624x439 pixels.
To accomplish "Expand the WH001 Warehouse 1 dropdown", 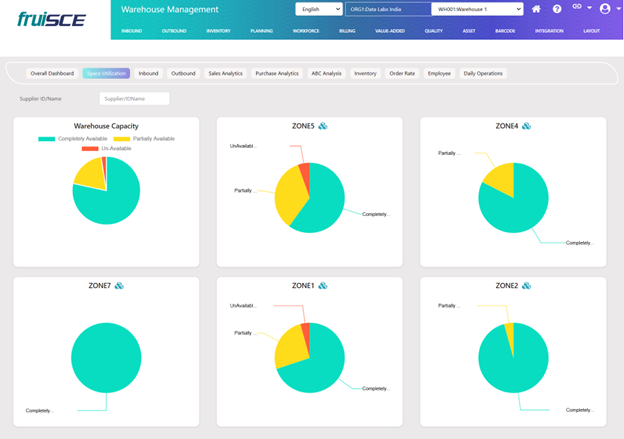I will 477,9.
